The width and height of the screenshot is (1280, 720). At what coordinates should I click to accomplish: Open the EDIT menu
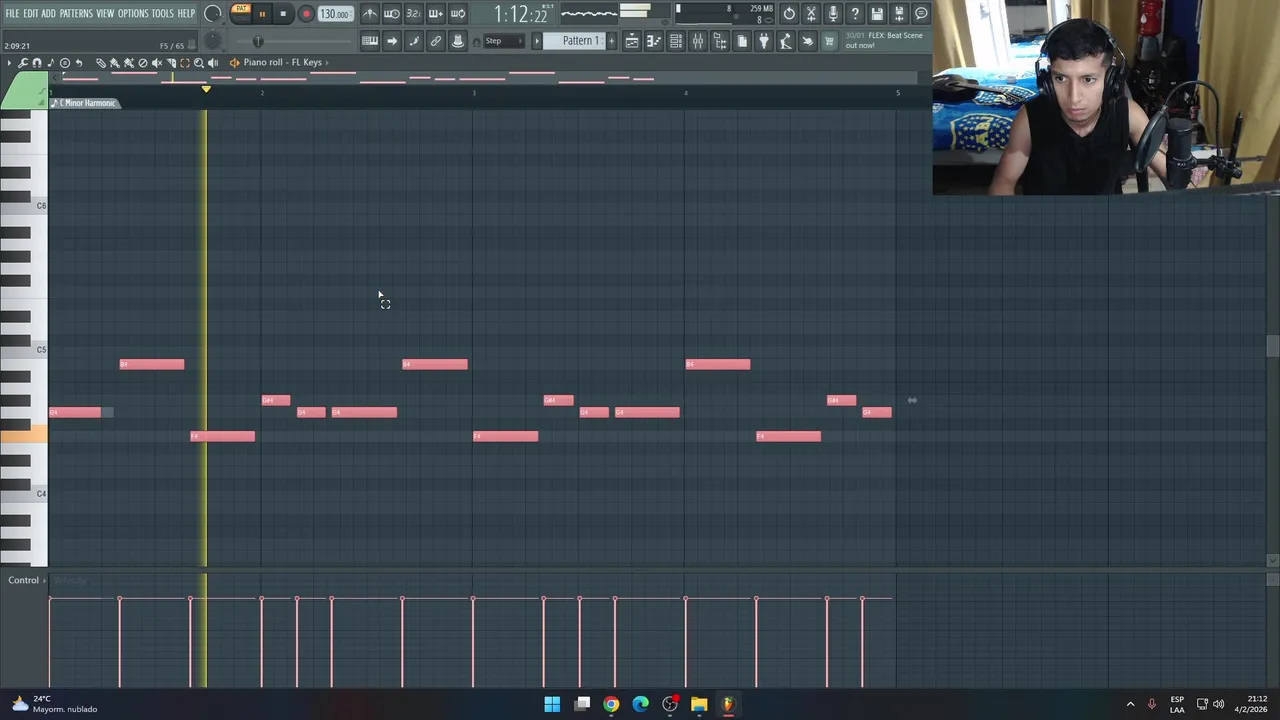(31, 13)
